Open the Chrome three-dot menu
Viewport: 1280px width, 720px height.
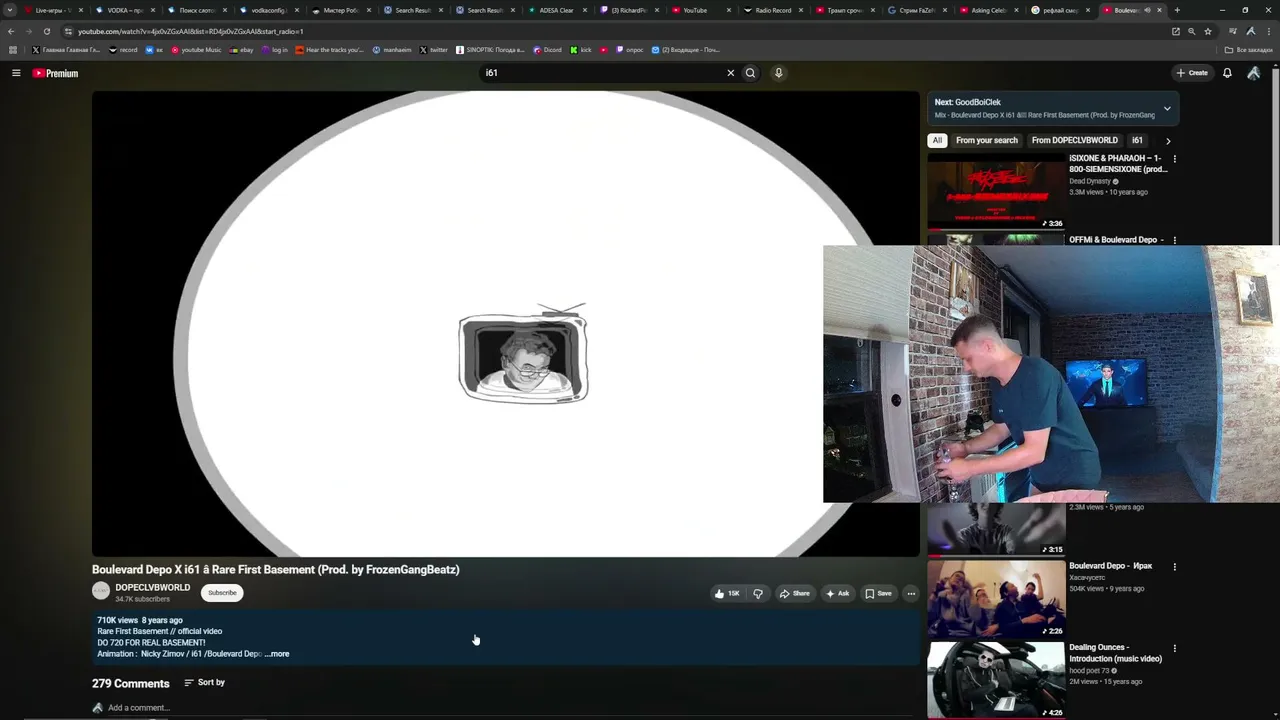point(1268,31)
